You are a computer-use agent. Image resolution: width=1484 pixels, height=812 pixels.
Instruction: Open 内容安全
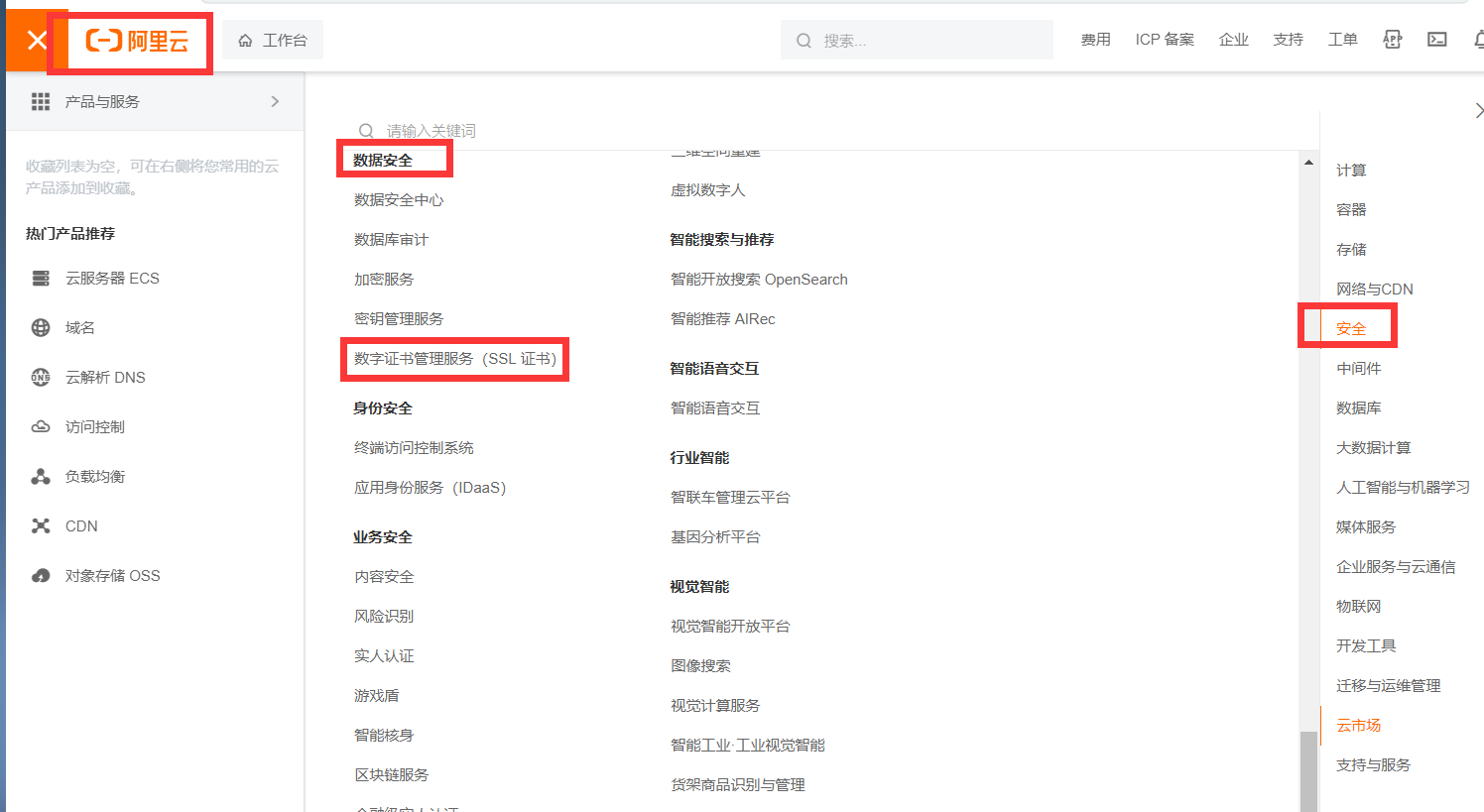point(384,577)
